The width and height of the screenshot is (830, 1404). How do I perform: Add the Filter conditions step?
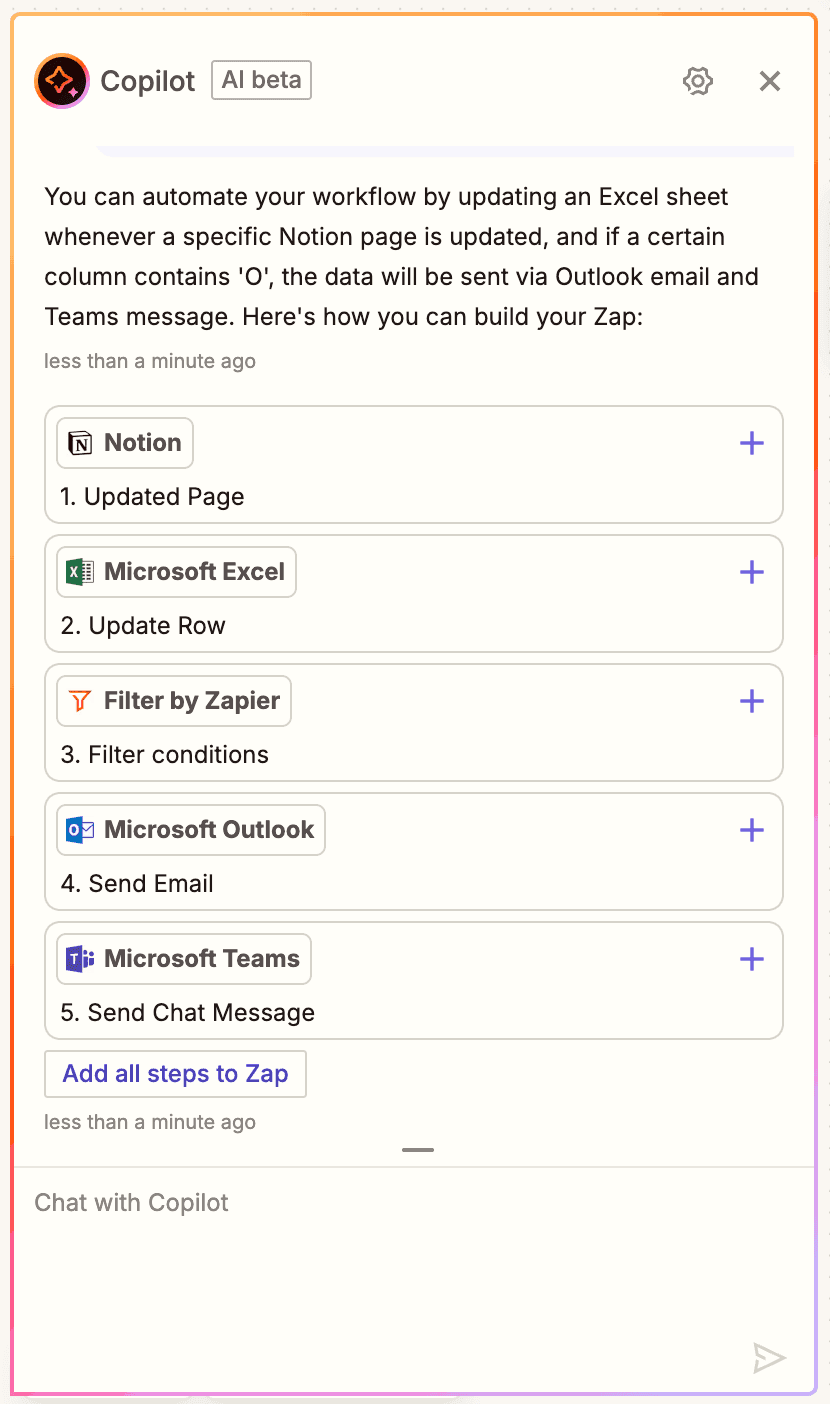(752, 701)
